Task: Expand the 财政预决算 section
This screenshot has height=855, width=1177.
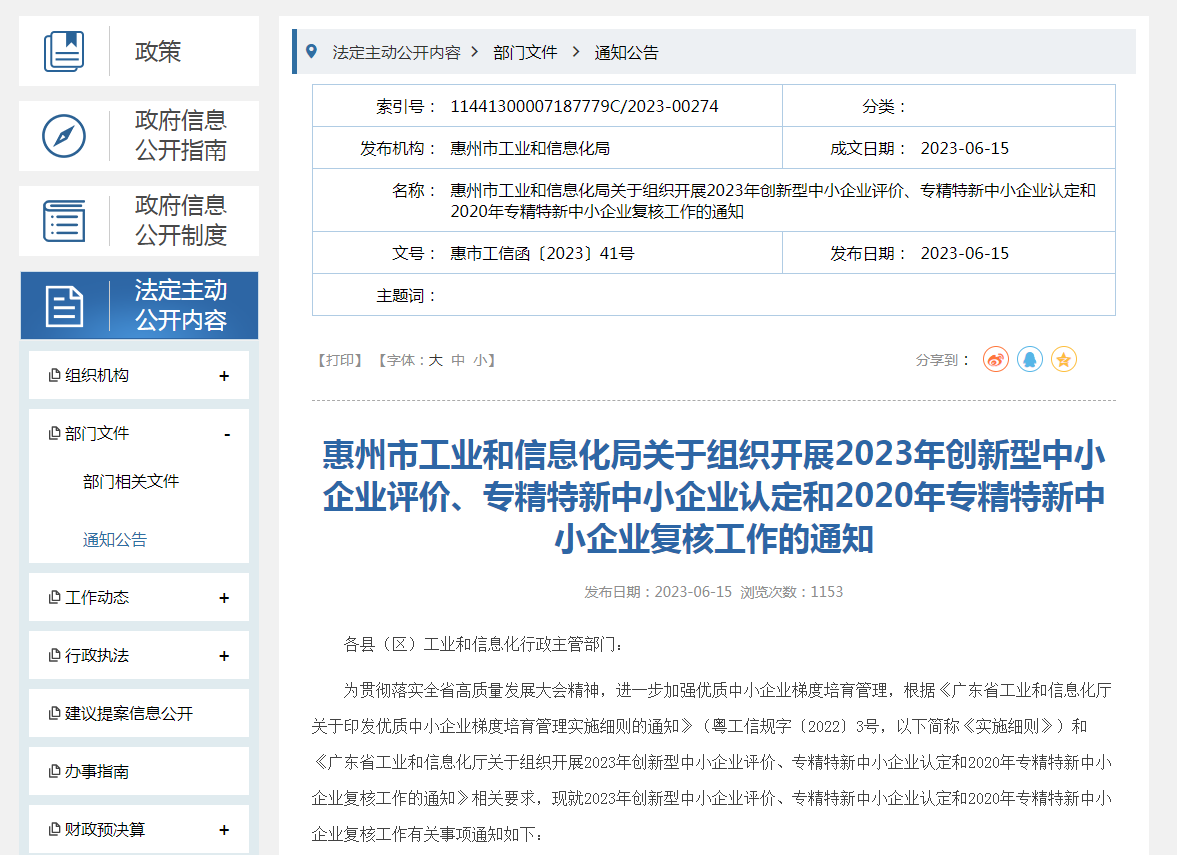Action: [x=224, y=830]
